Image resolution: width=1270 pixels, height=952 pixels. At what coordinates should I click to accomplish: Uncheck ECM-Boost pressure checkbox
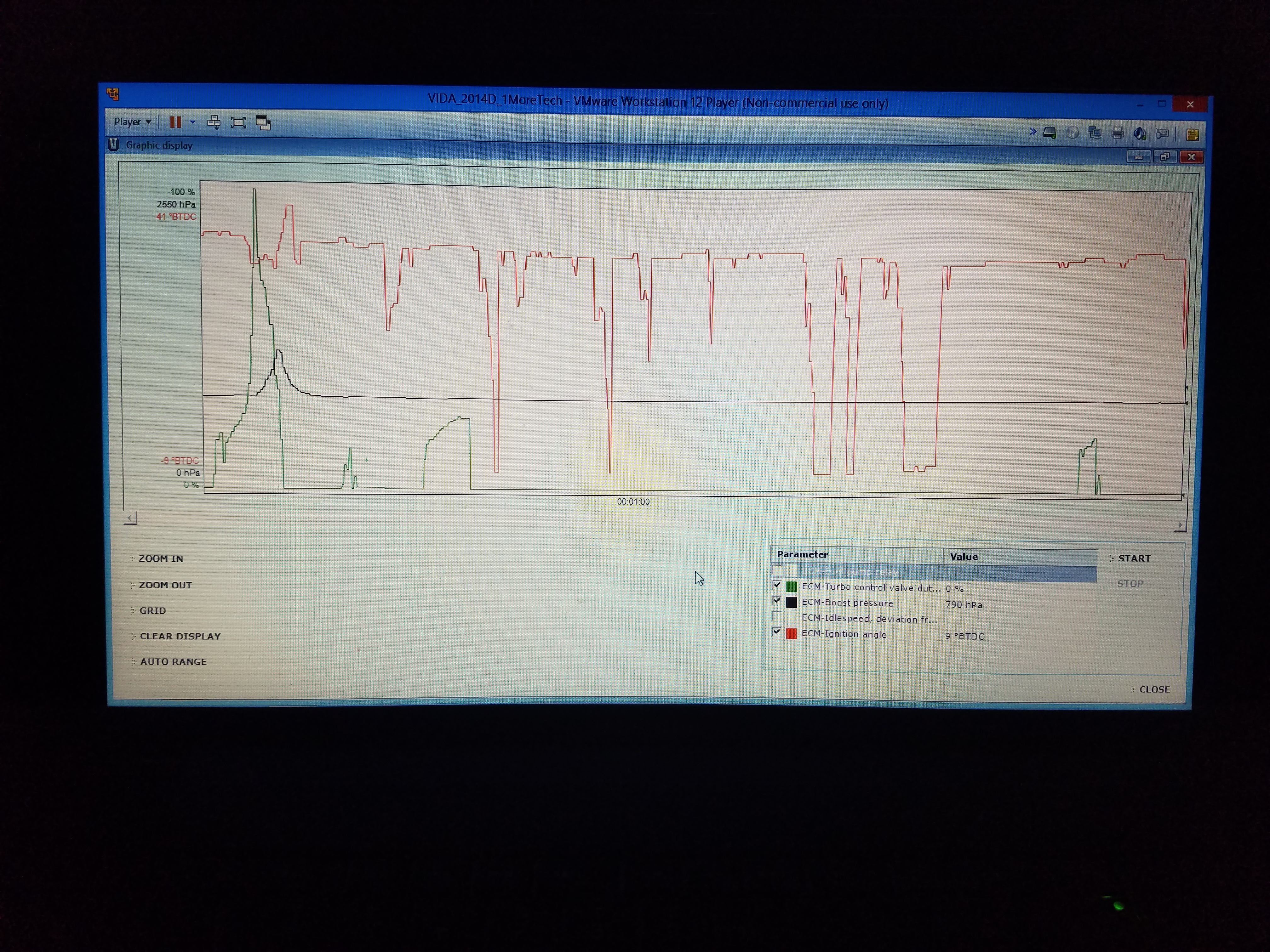pyautogui.click(x=777, y=601)
